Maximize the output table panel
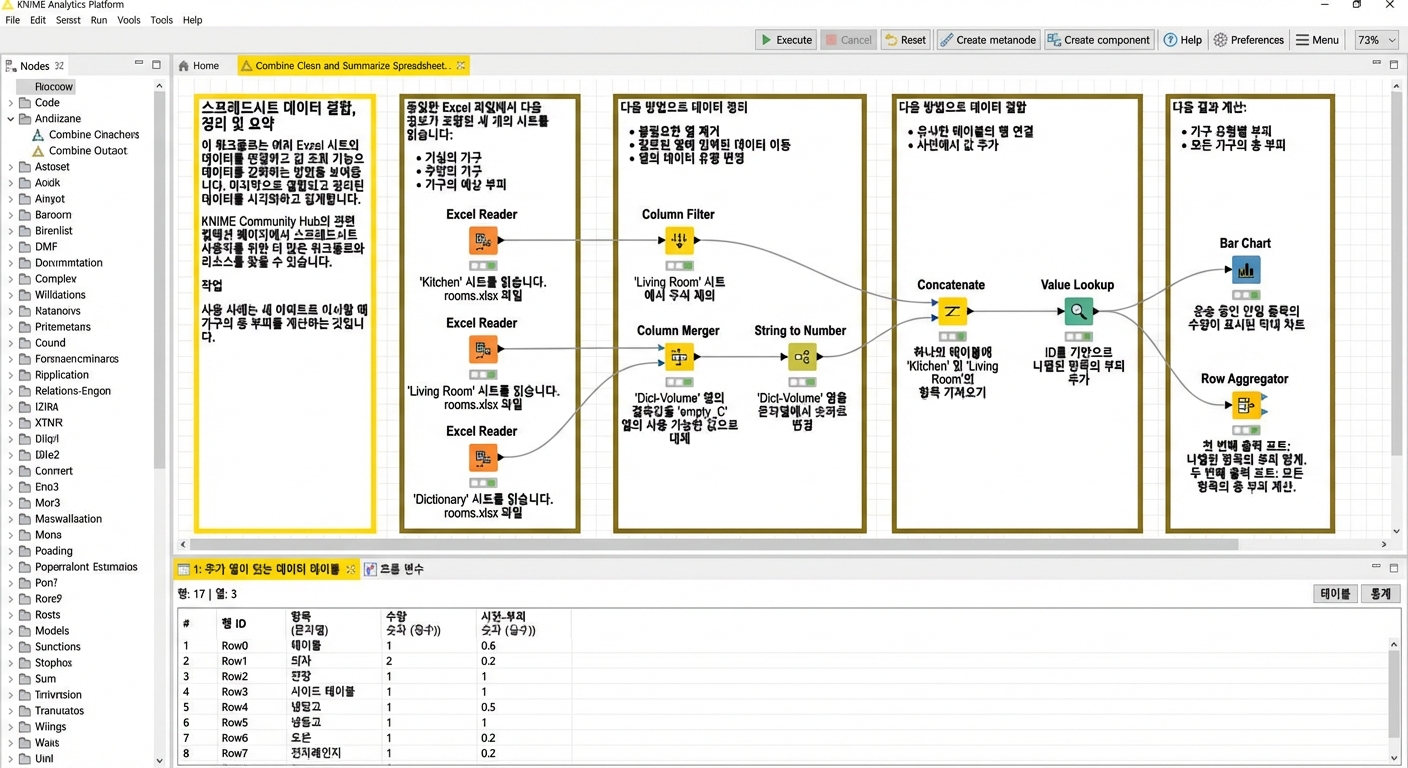1408x768 pixels. point(1394,567)
